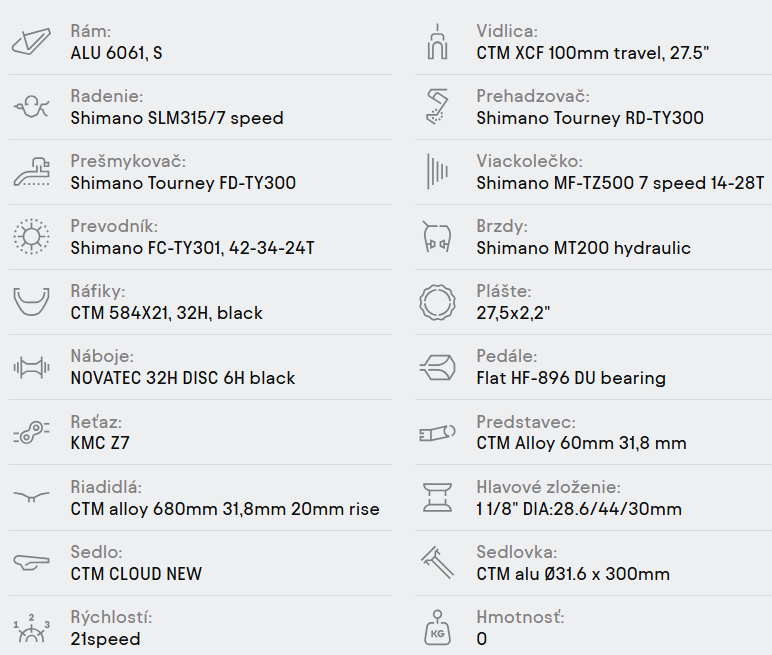Click the front derailleur icon beside Prešmykovač
The width and height of the screenshot is (772, 655).
32,172
